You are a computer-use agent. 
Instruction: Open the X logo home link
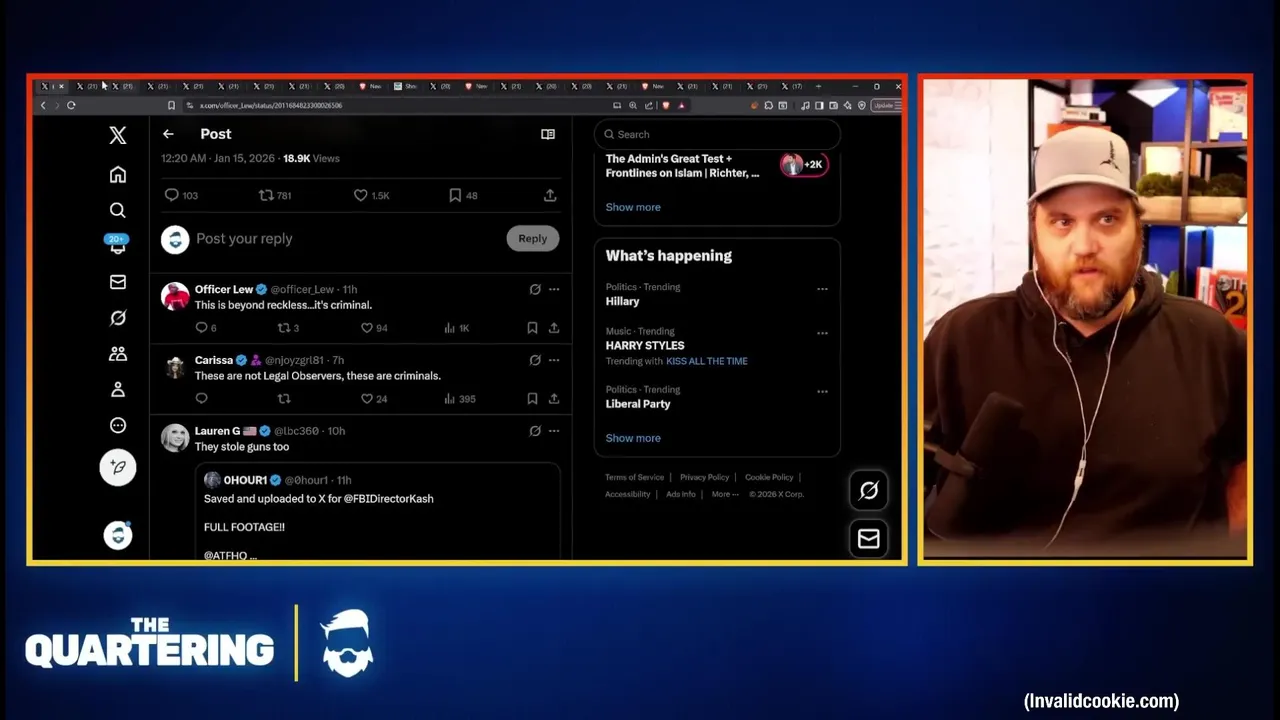pyautogui.click(x=118, y=136)
